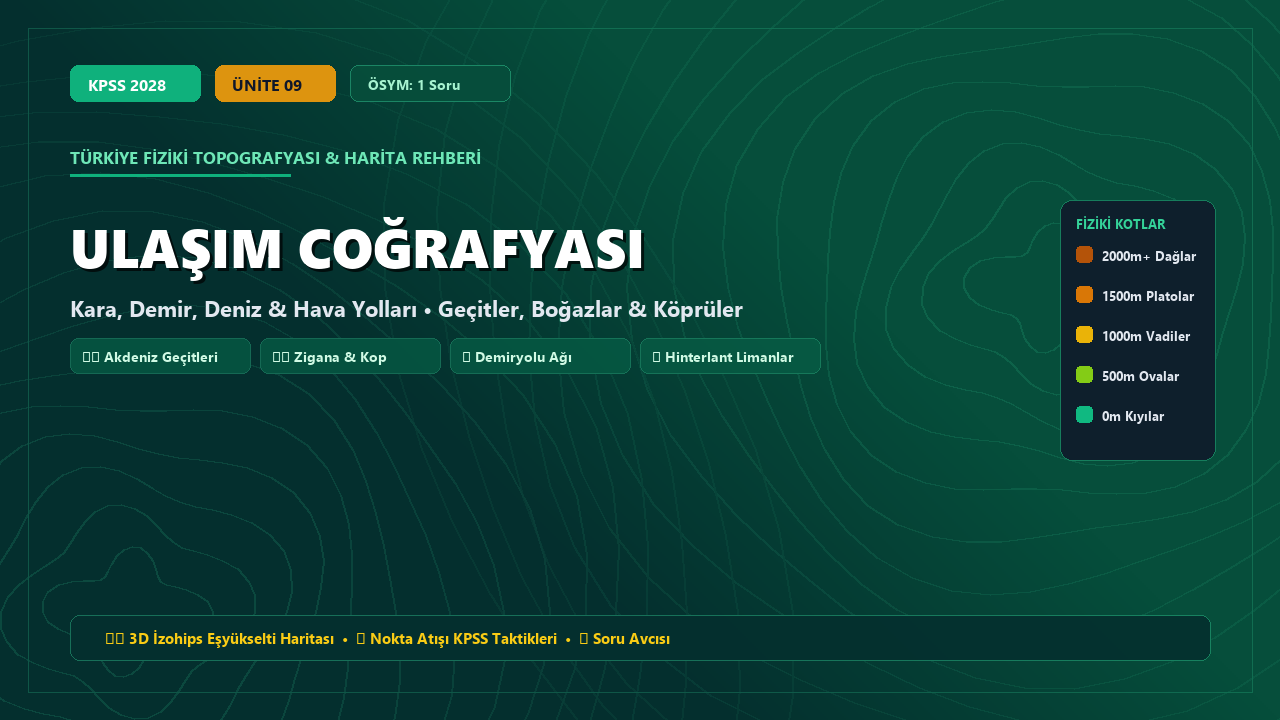The image size is (1280, 720).
Task: Click the FİZİKİ KOTLAR legend heading
Action: point(1121,224)
